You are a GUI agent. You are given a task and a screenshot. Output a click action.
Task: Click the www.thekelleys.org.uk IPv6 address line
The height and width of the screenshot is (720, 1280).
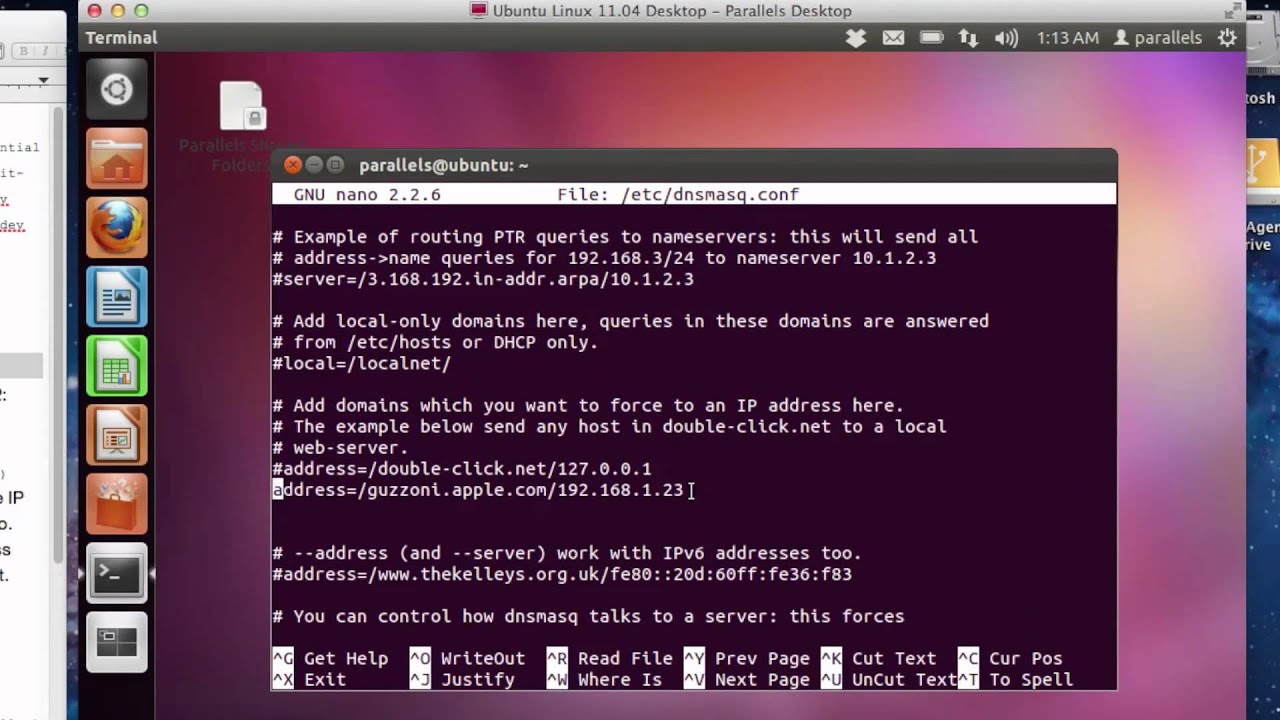[x=562, y=574]
